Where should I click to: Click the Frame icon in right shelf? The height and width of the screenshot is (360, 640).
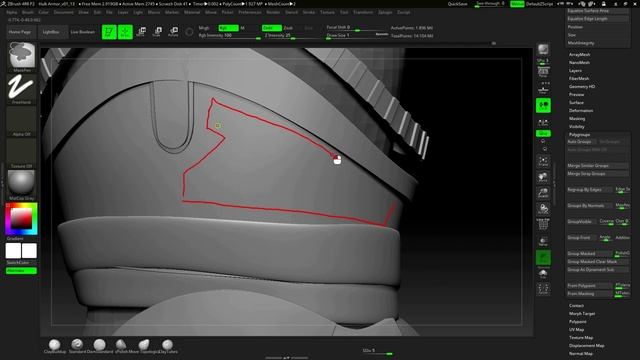(543, 161)
